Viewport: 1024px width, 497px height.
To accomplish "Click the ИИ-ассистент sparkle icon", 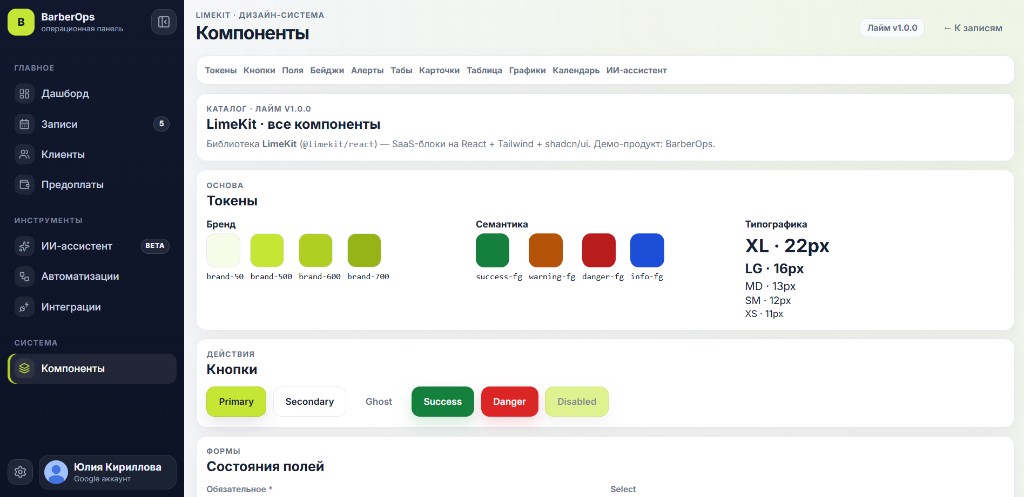I will pos(24,246).
